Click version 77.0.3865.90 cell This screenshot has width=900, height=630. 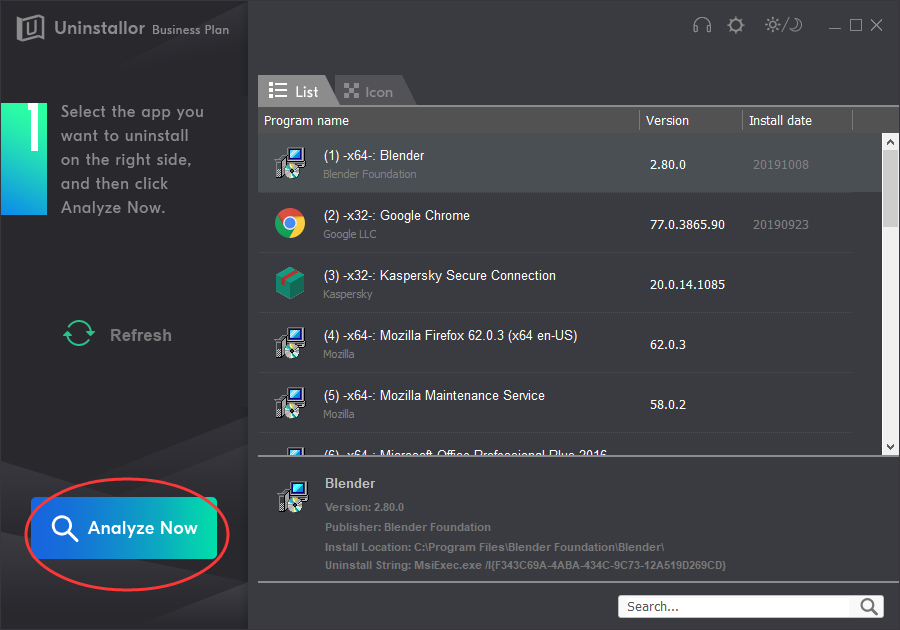(x=687, y=225)
